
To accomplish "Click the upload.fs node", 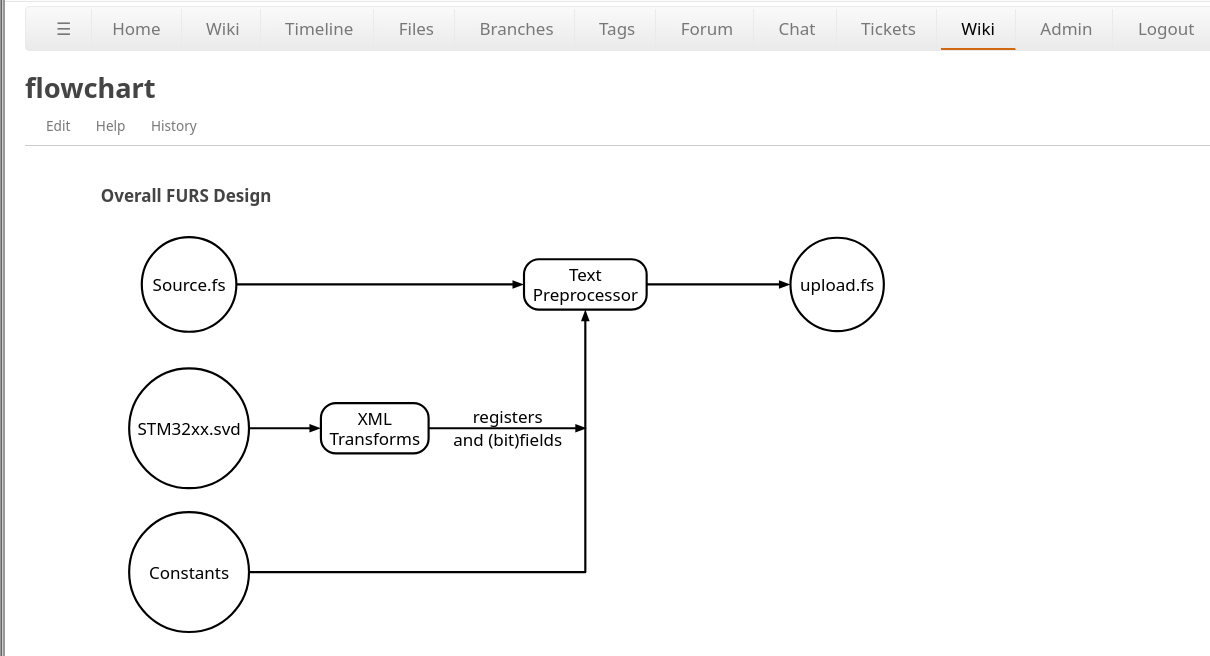I will (837, 284).
